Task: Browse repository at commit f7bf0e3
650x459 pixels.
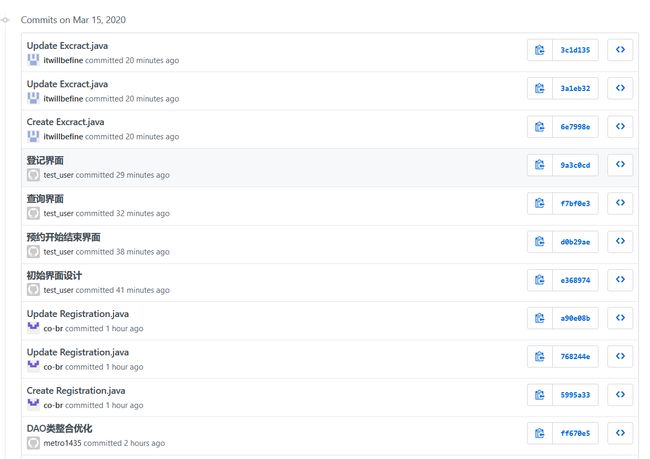Action: pyautogui.click(x=620, y=203)
